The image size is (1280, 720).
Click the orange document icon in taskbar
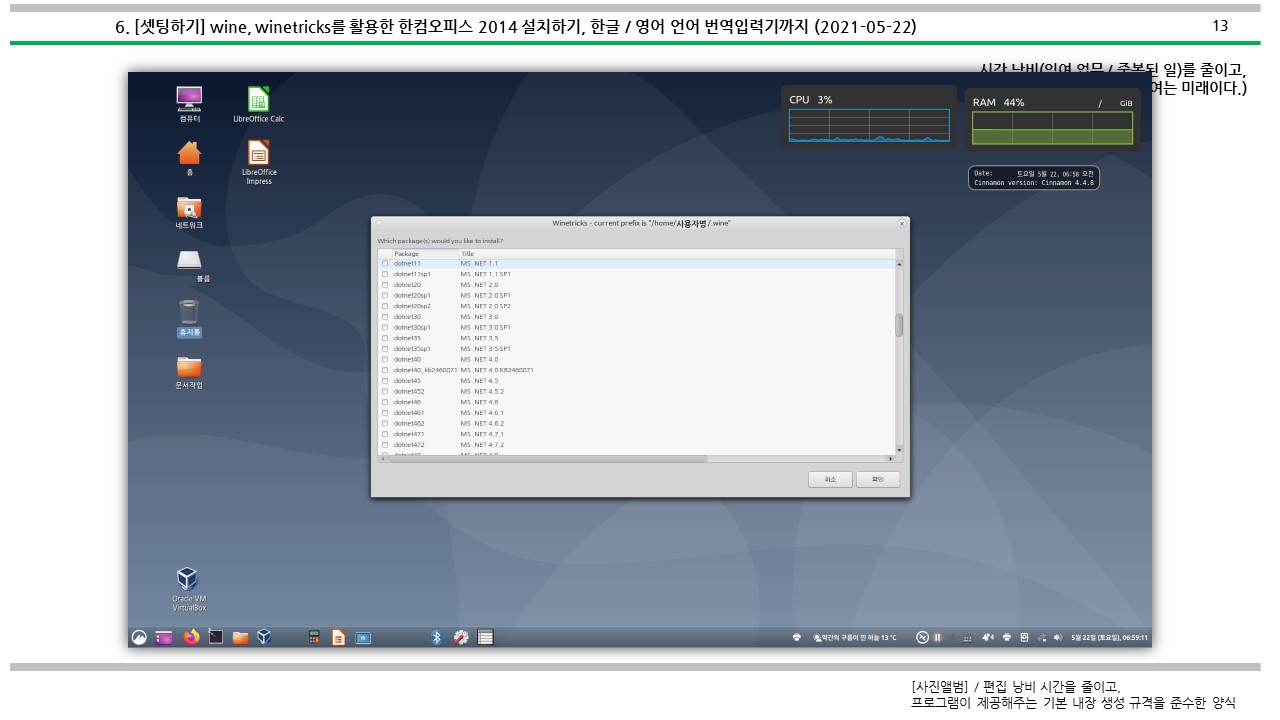[338, 637]
